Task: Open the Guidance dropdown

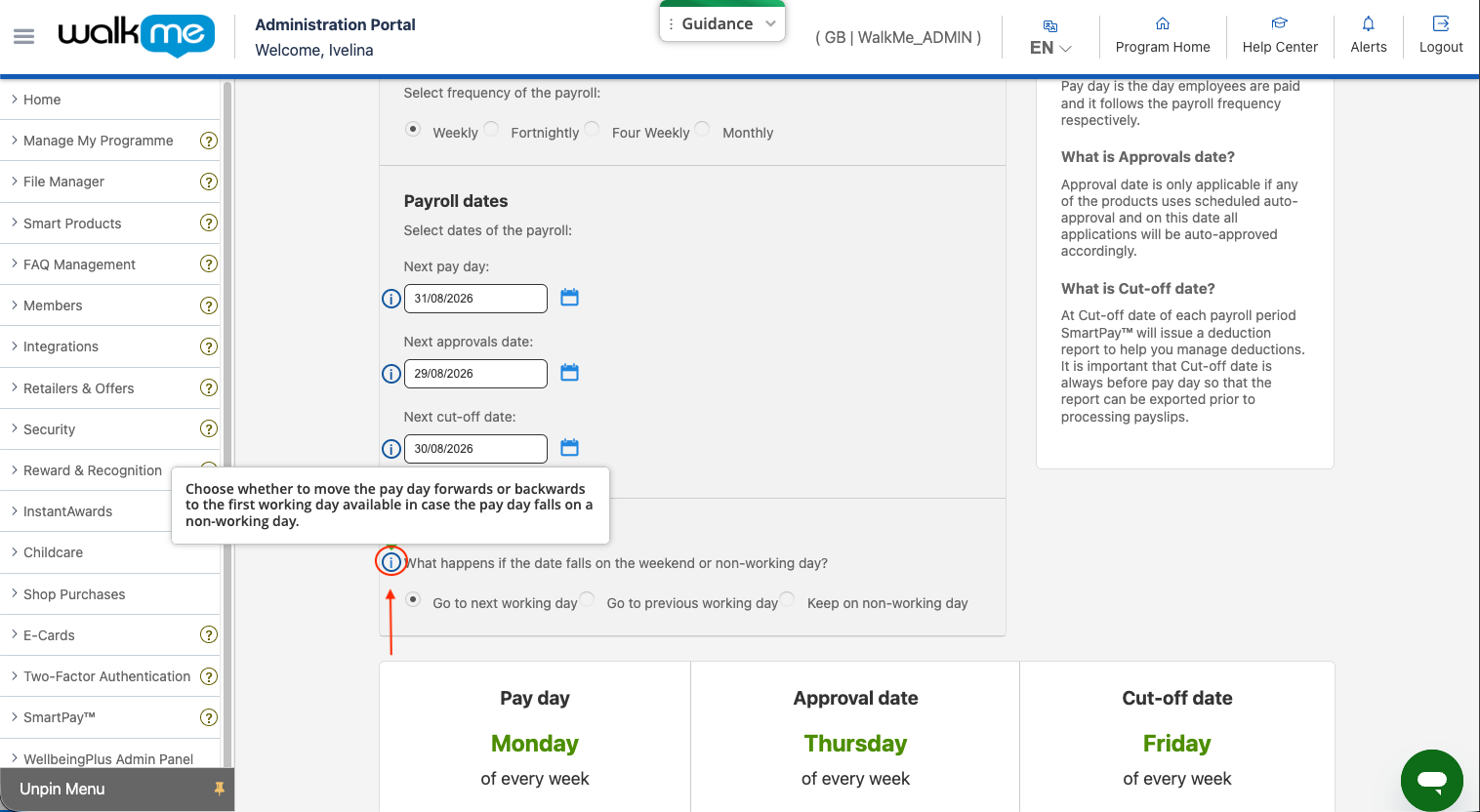Action: (x=722, y=23)
